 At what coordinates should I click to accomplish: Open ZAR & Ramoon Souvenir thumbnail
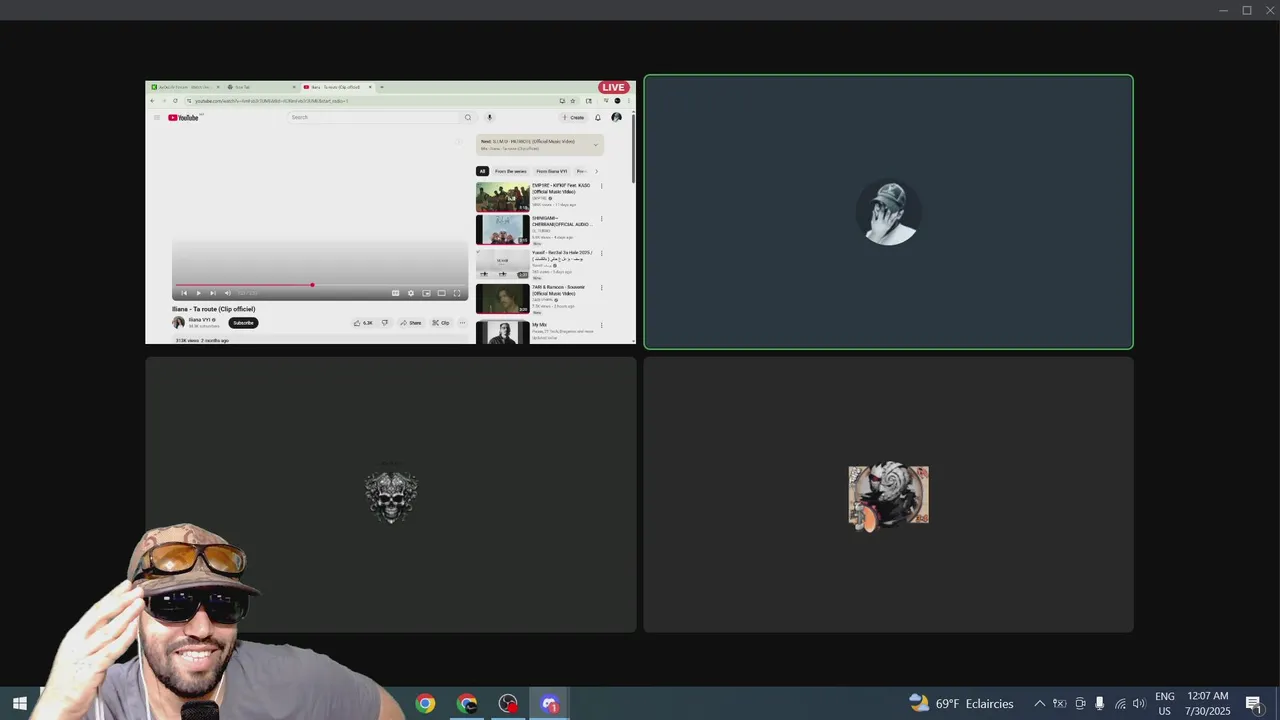tap(502, 299)
